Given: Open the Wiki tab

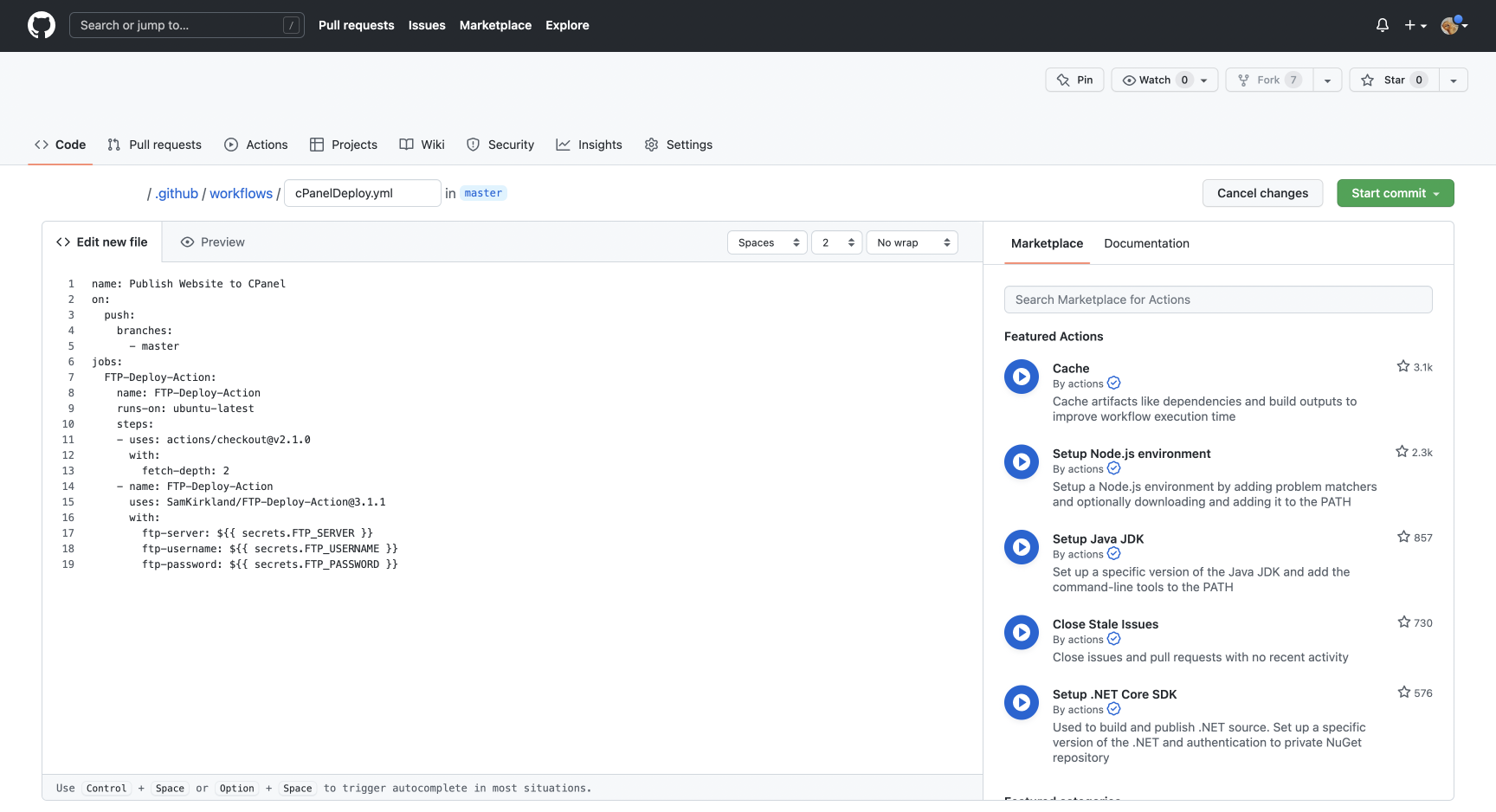Looking at the screenshot, I should 422,145.
